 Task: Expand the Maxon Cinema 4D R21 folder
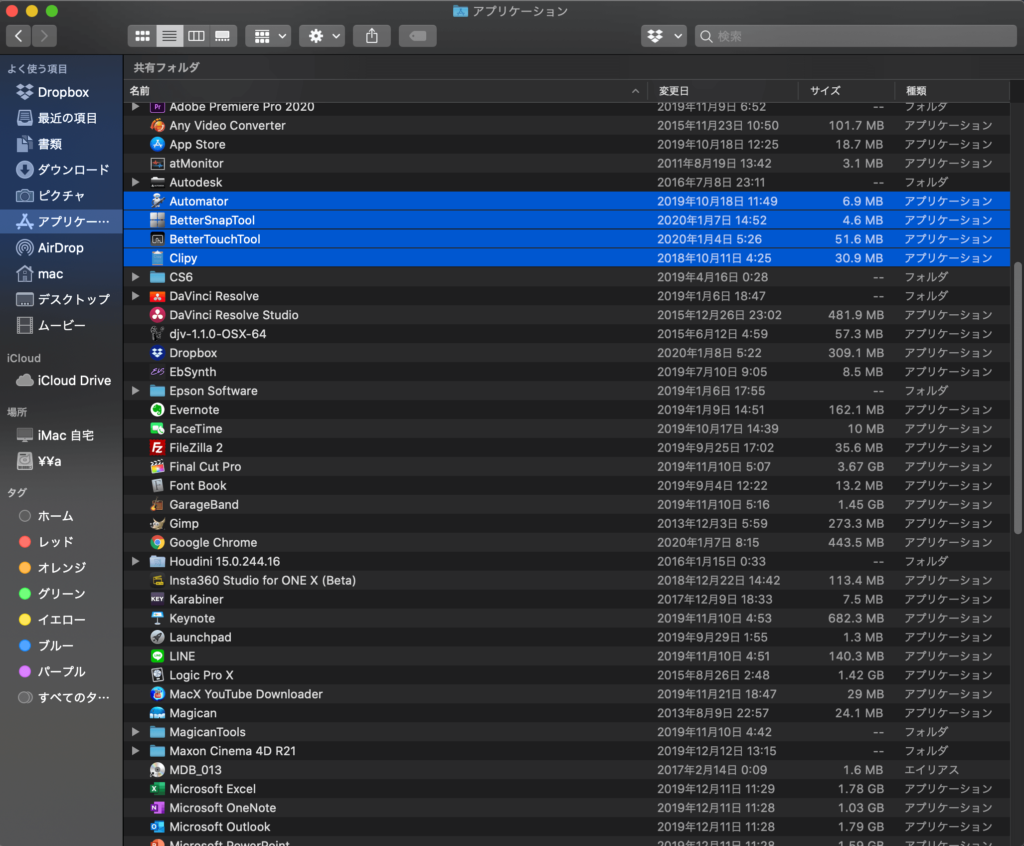tap(135, 751)
